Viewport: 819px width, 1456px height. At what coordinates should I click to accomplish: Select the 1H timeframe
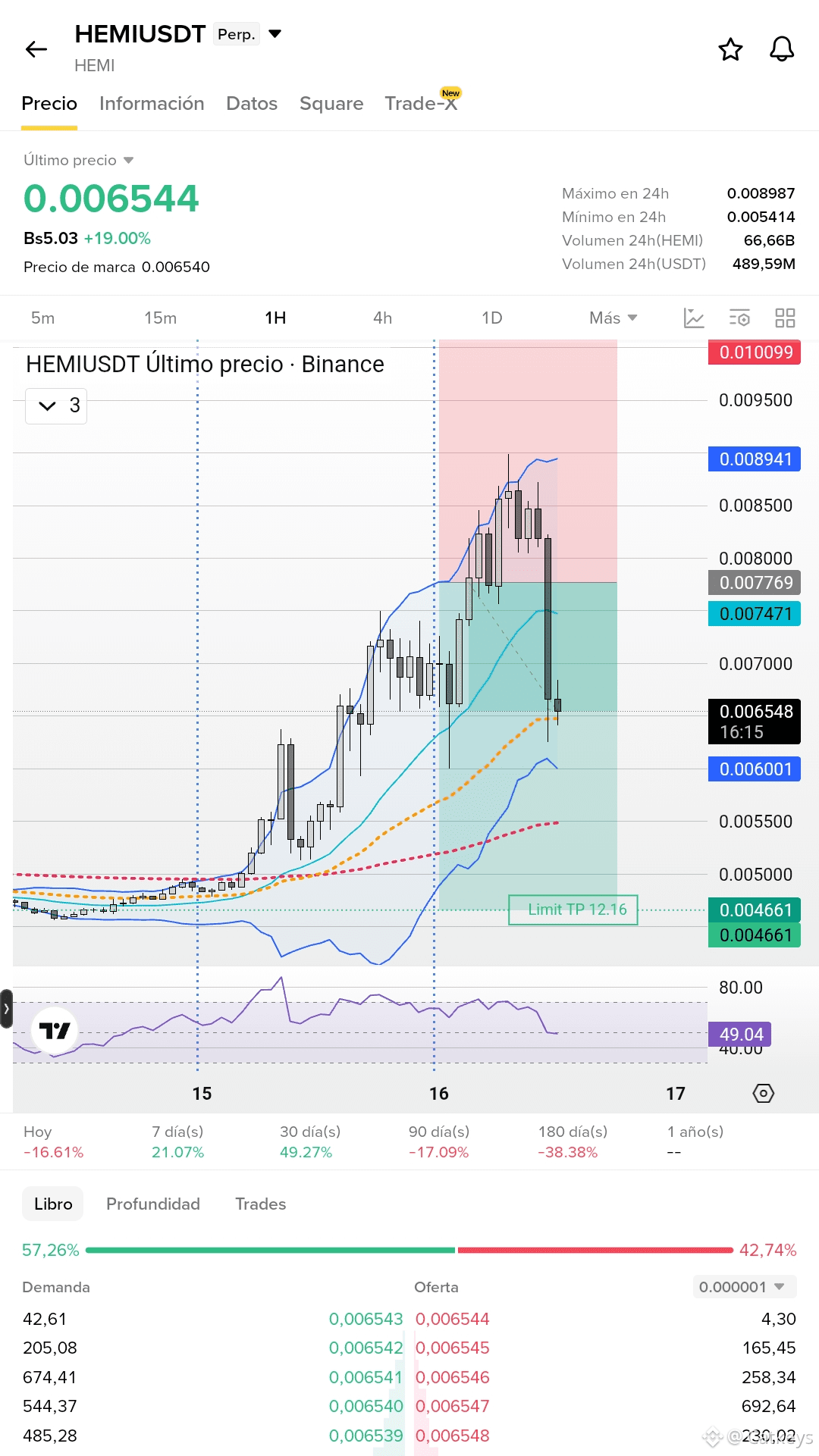(275, 318)
